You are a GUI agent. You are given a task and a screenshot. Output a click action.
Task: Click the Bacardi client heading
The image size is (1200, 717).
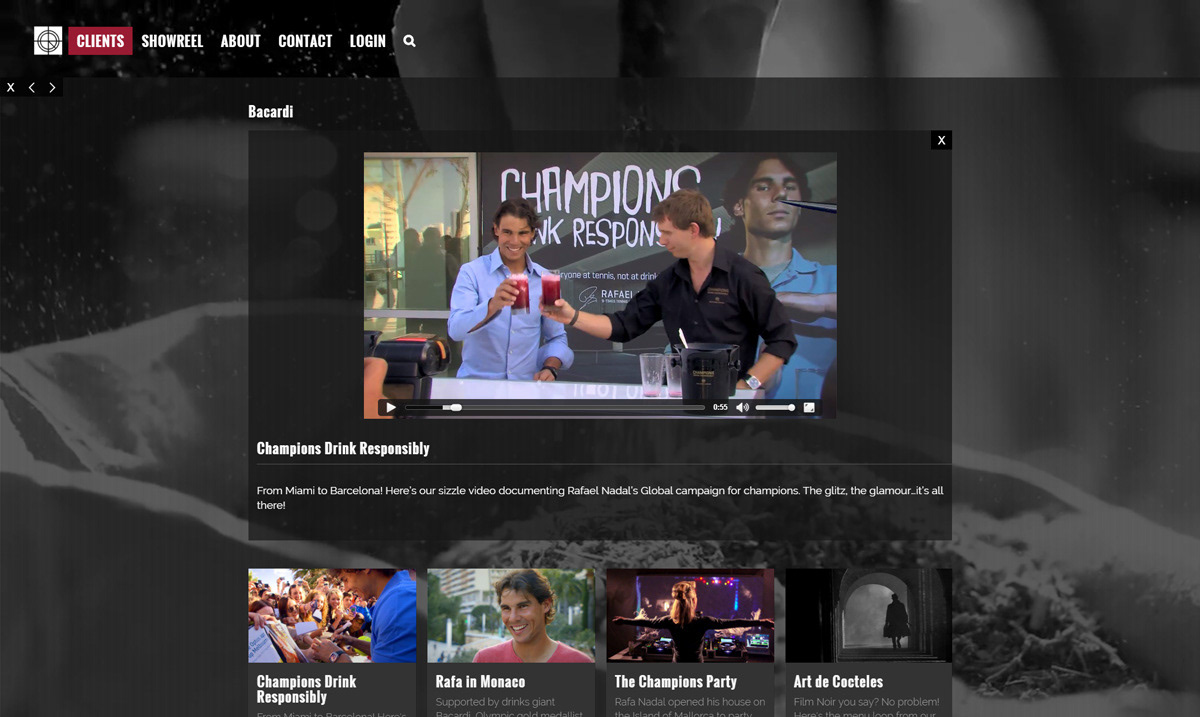point(271,112)
